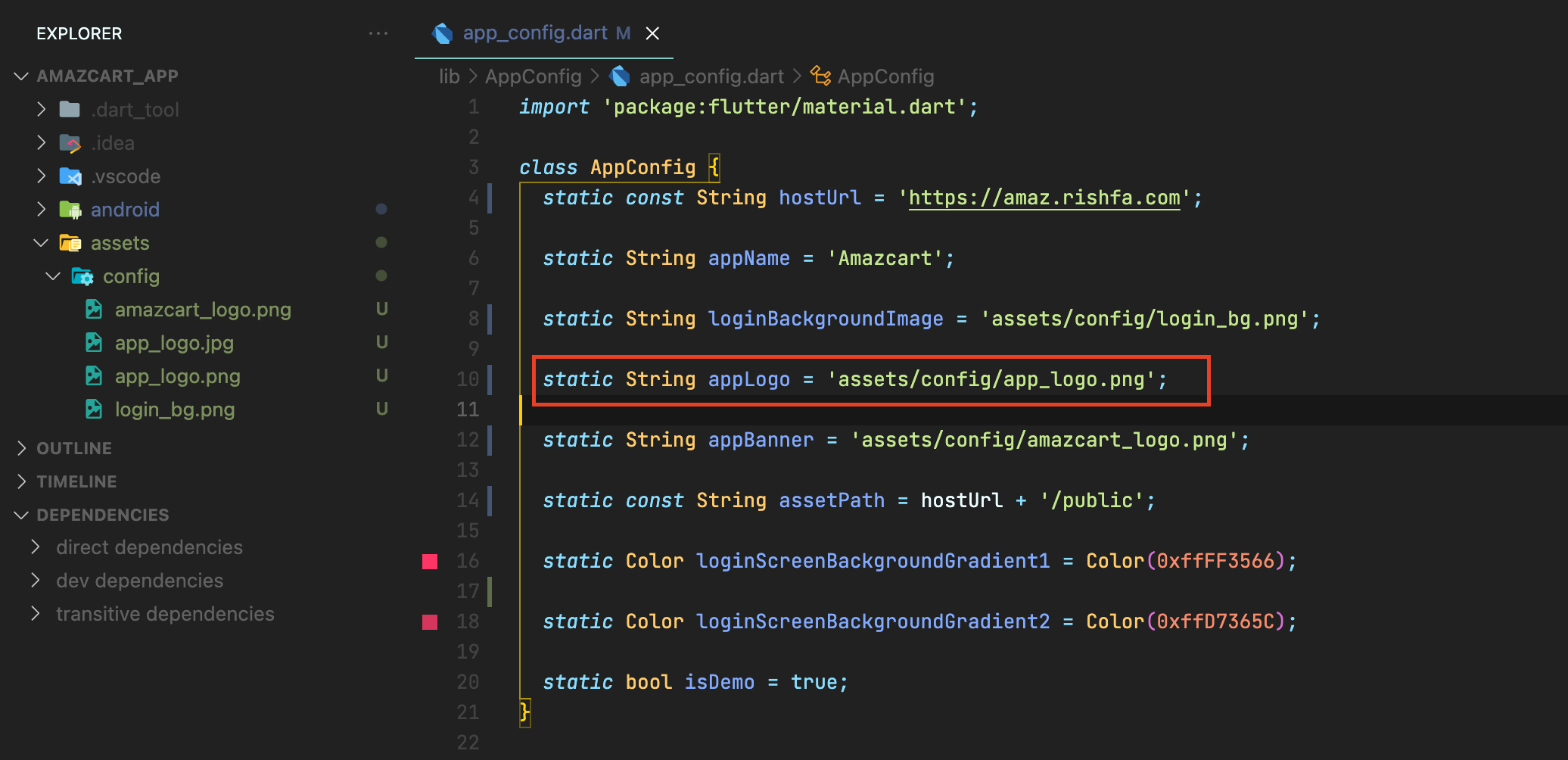The image size is (1568, 760).
Task: Click the Dart icon in the breadcrumb
Action: point(620,76)
